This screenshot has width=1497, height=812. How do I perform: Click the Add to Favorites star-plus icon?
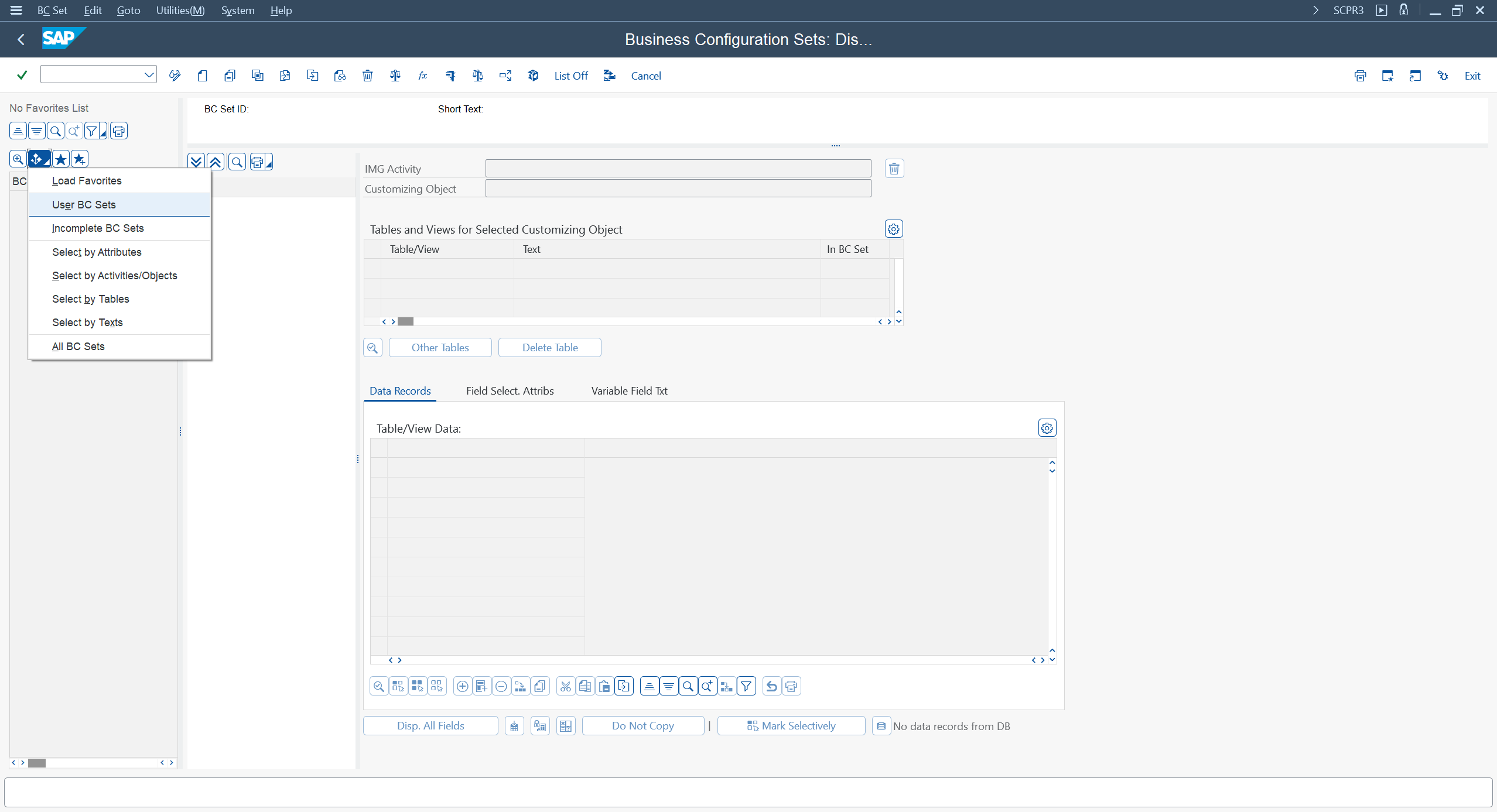pos(80,159)
